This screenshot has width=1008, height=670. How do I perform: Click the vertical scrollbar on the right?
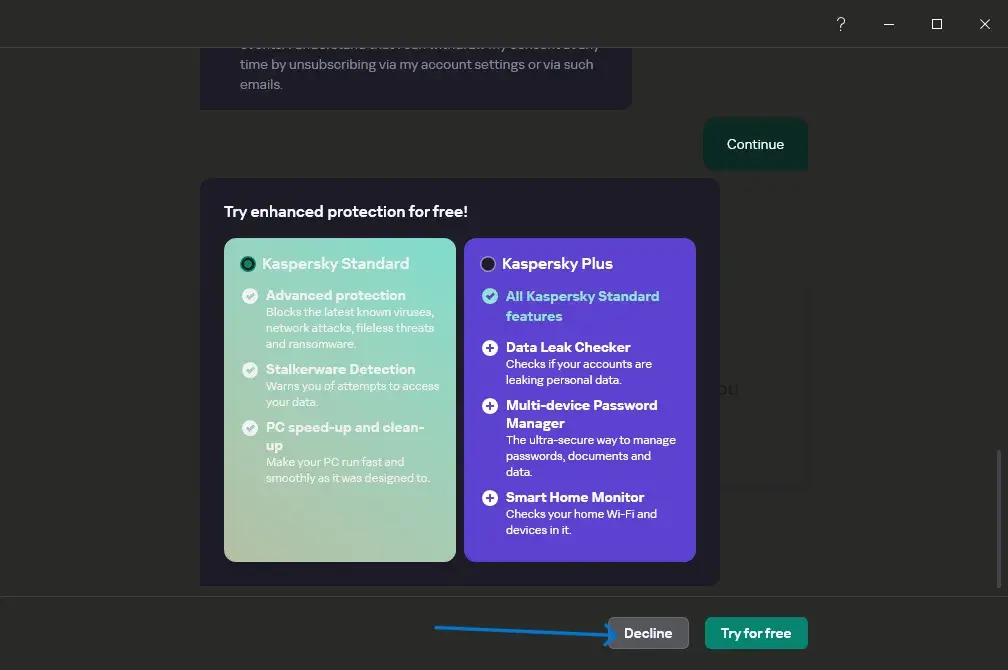[998, 518]
